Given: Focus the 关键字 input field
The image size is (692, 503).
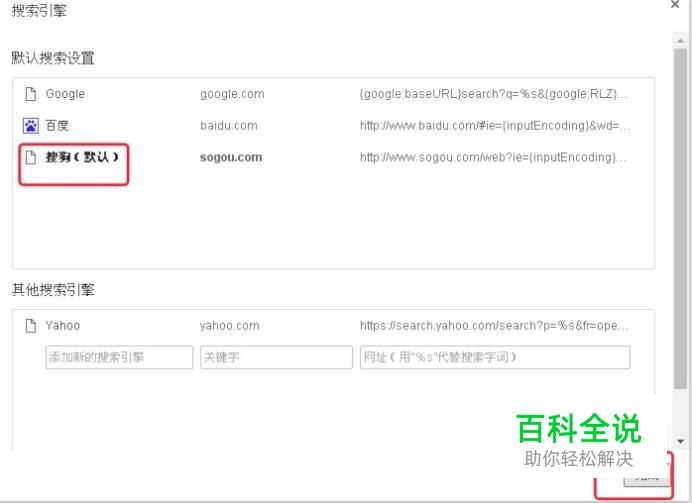Looking at the screenshot, I should [276, 357].
